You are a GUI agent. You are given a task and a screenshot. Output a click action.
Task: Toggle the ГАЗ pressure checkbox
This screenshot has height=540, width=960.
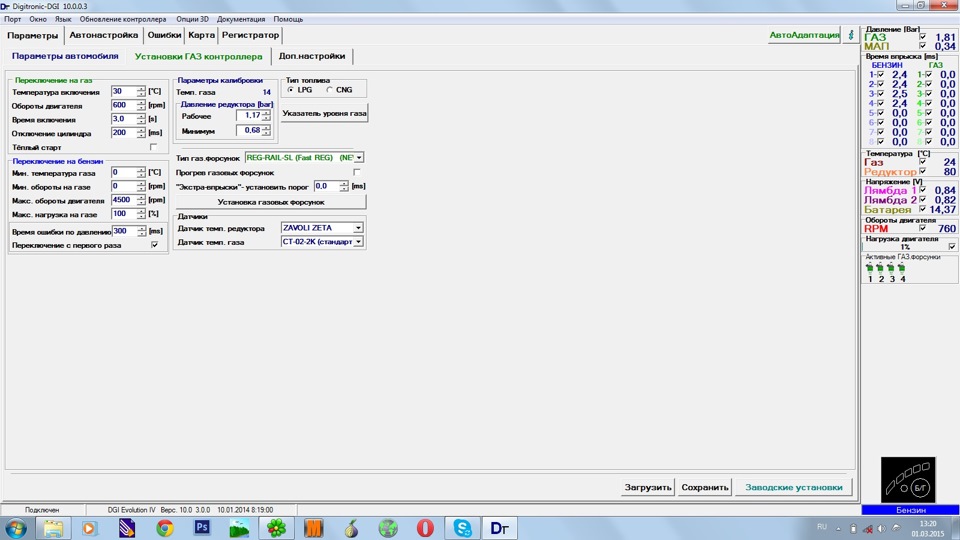point(923,37)
